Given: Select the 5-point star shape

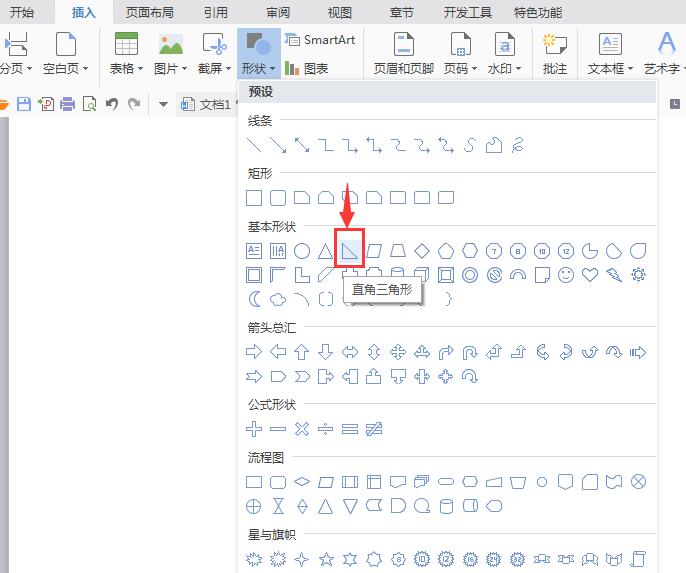Looking at the screenshot, I should click(326, 559).
